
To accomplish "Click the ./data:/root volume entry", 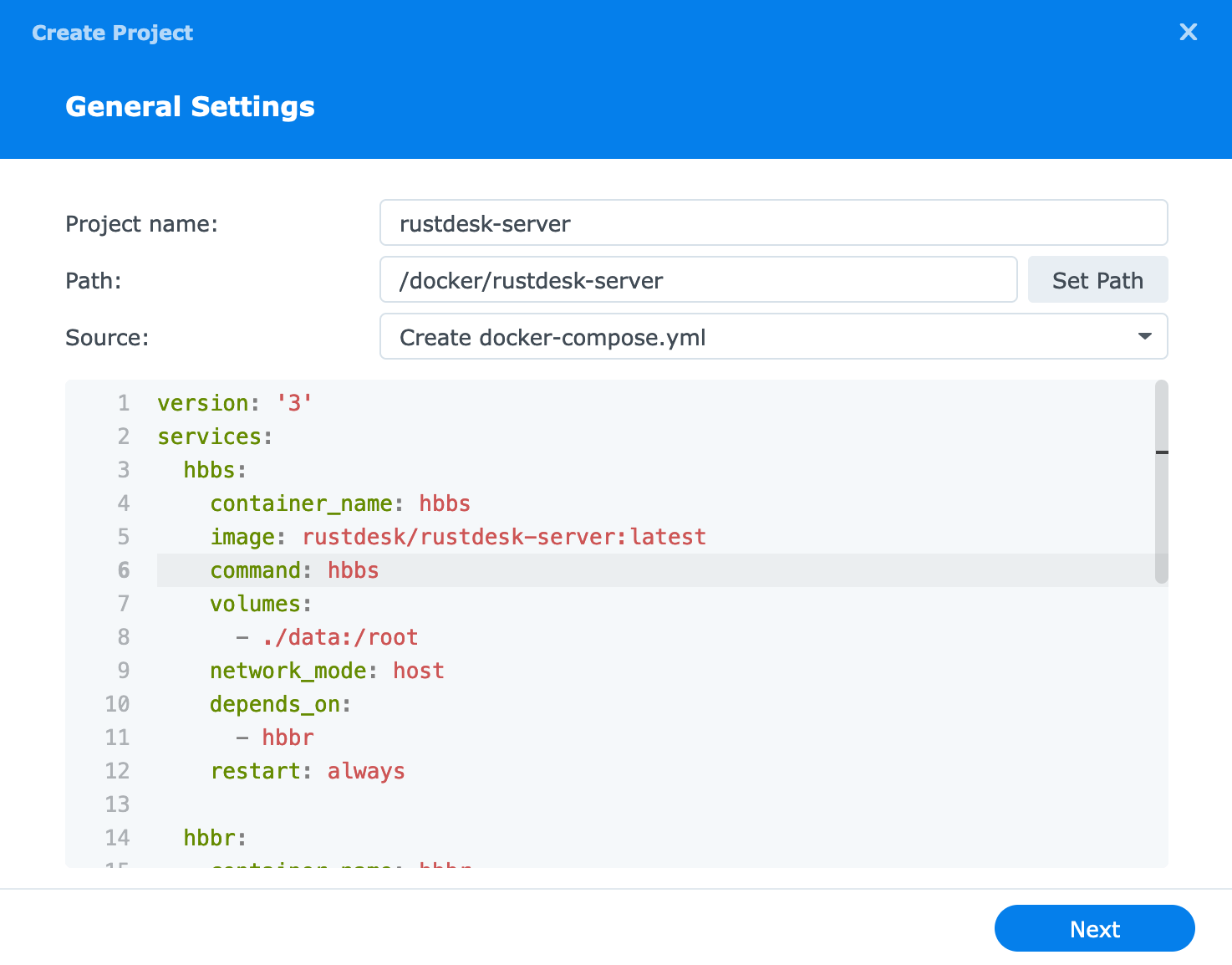I will pyautogui.click(x=339, y=637).
